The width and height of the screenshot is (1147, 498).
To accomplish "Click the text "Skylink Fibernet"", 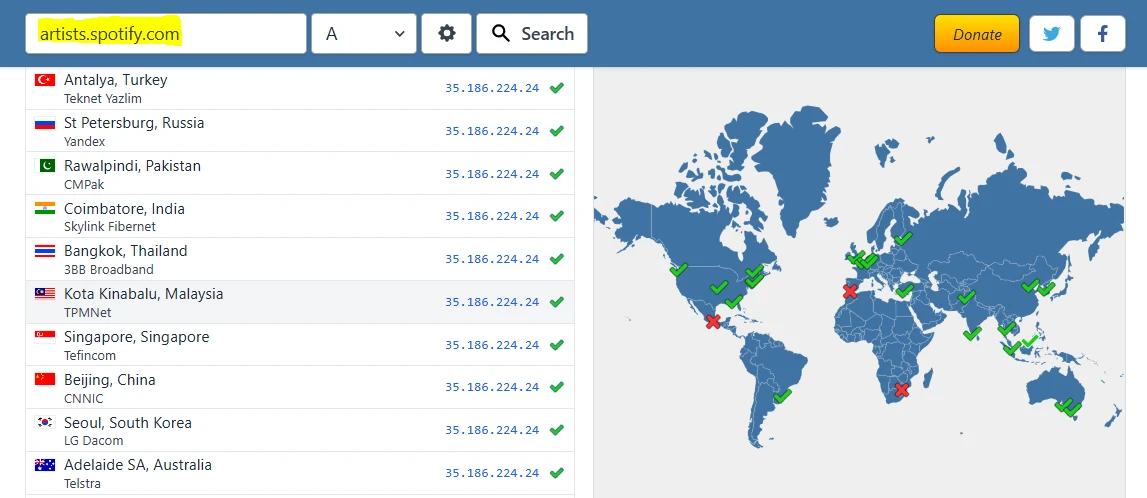I will click(110, 227).
